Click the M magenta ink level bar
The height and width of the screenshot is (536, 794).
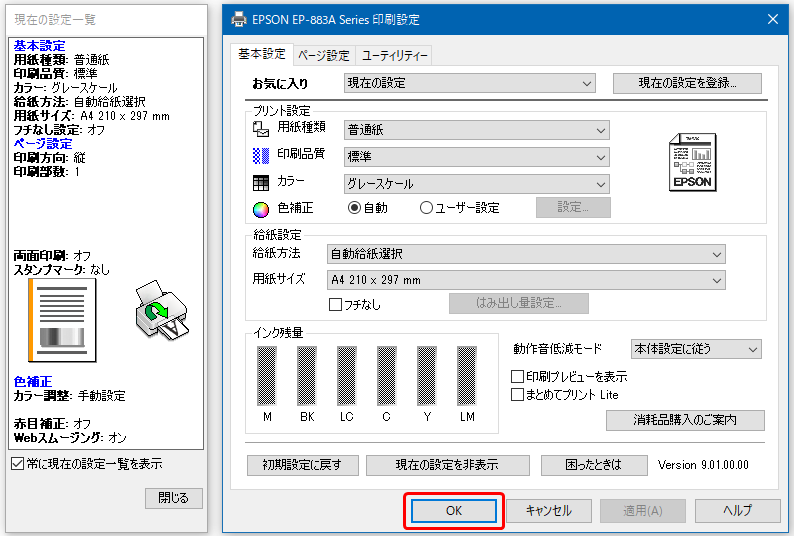point(267,375)
